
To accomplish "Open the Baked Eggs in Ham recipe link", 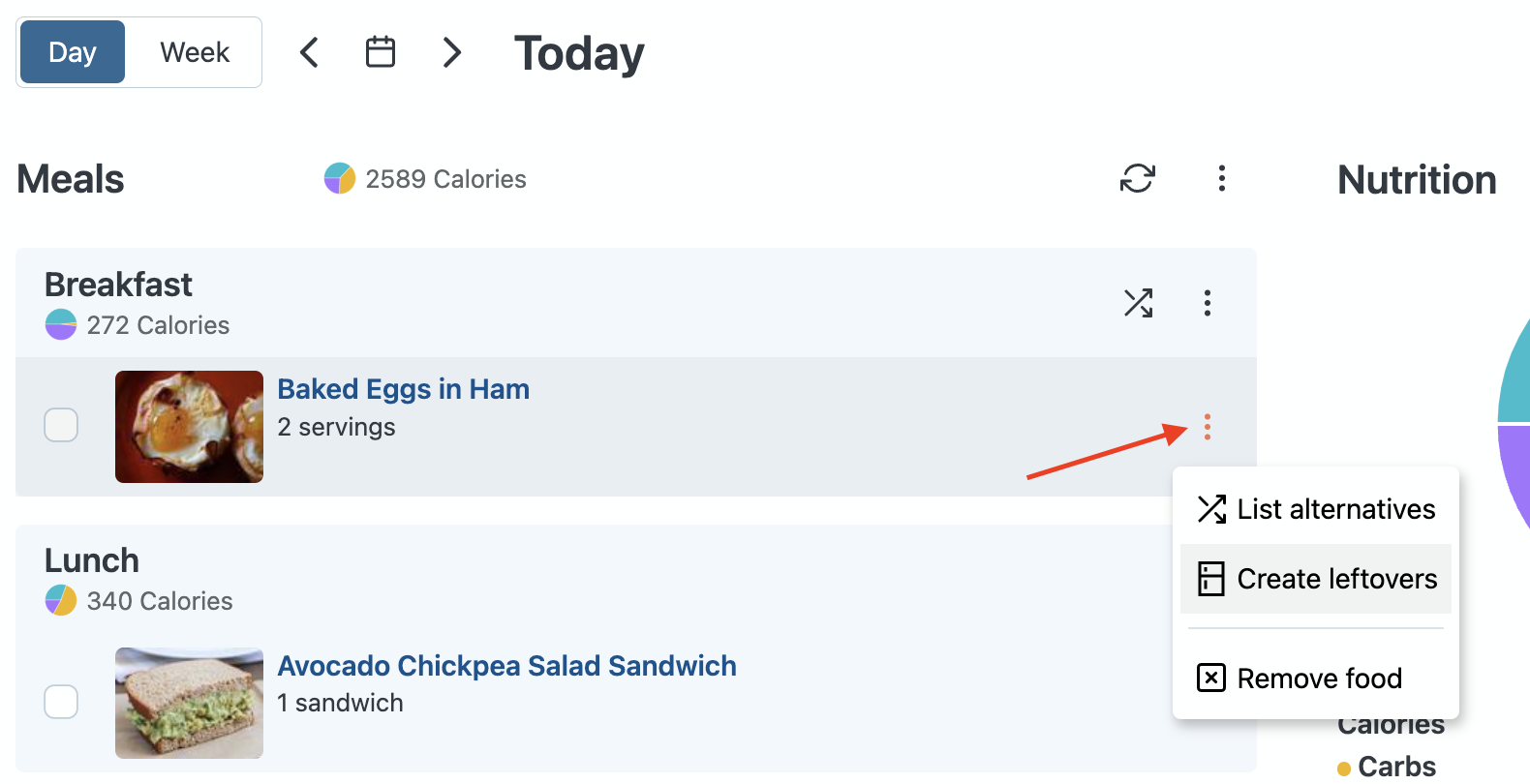I will click(403, 389).
